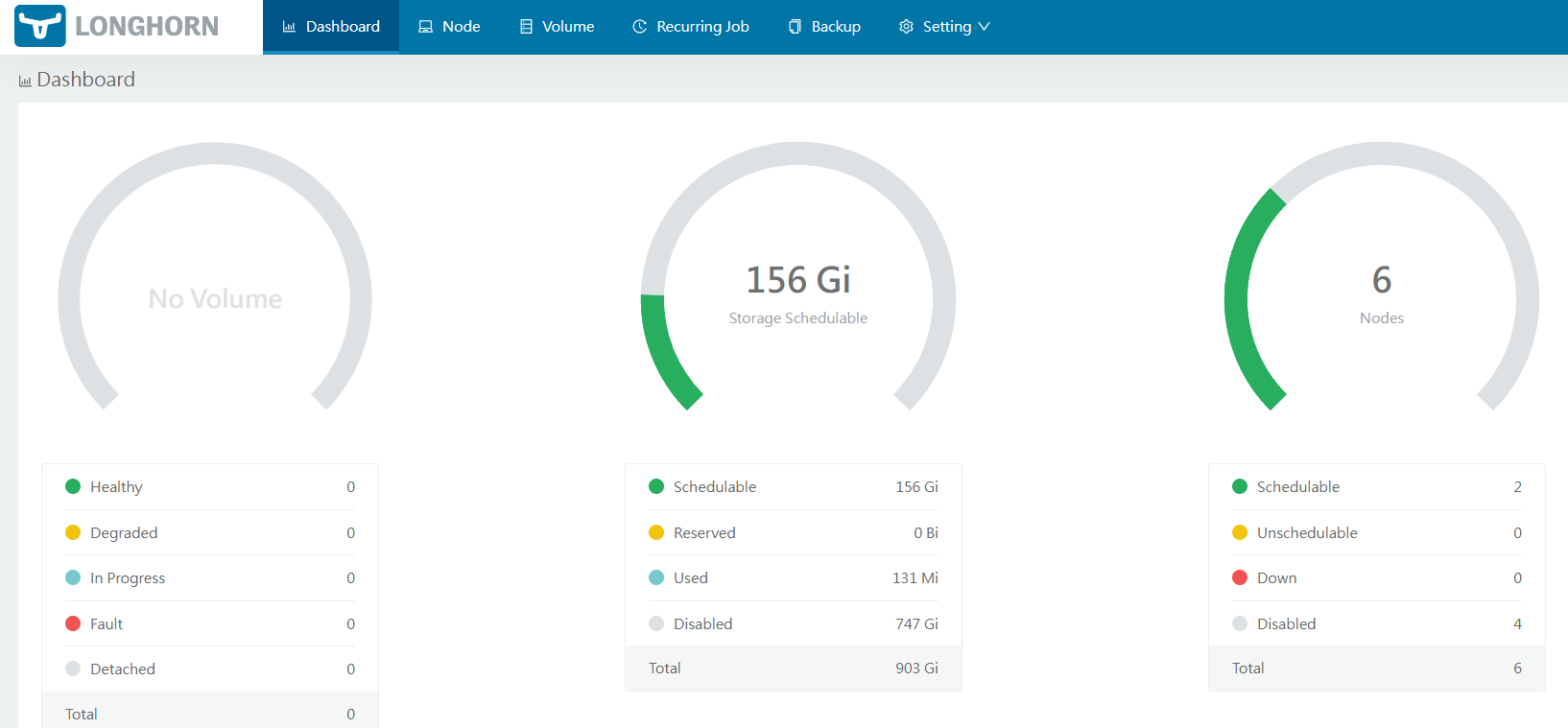The width and height of the screenshot is (1568, 728).
Task: Click the Longhorn bull logo icon
Action: pyautogui.click(x=40, y=26)
